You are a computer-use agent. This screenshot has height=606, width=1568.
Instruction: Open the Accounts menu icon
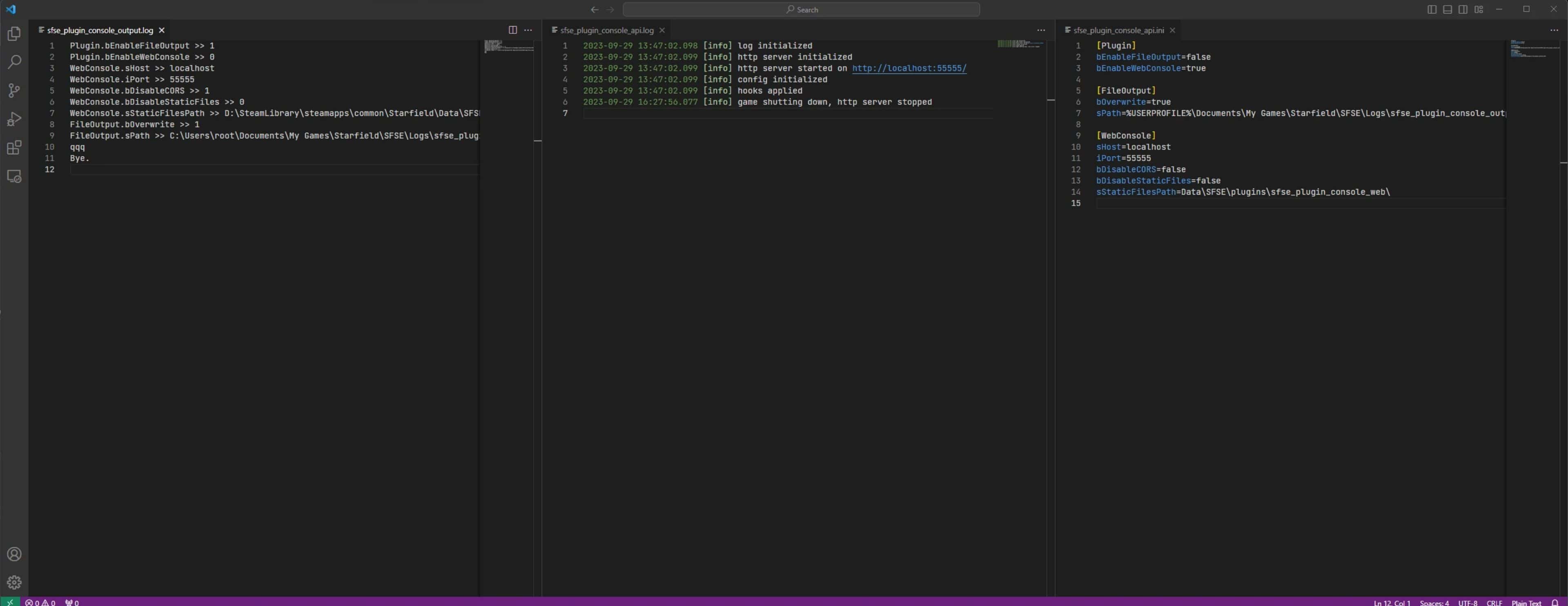[14, 554]
